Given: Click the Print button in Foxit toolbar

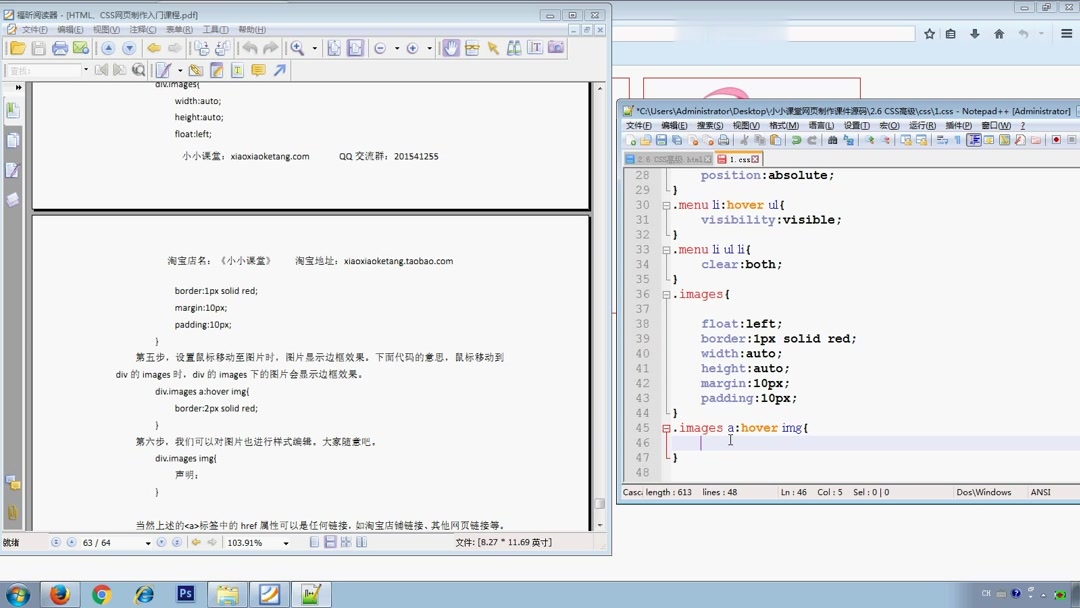Looking at the screenshot, I should pos(58,47).
